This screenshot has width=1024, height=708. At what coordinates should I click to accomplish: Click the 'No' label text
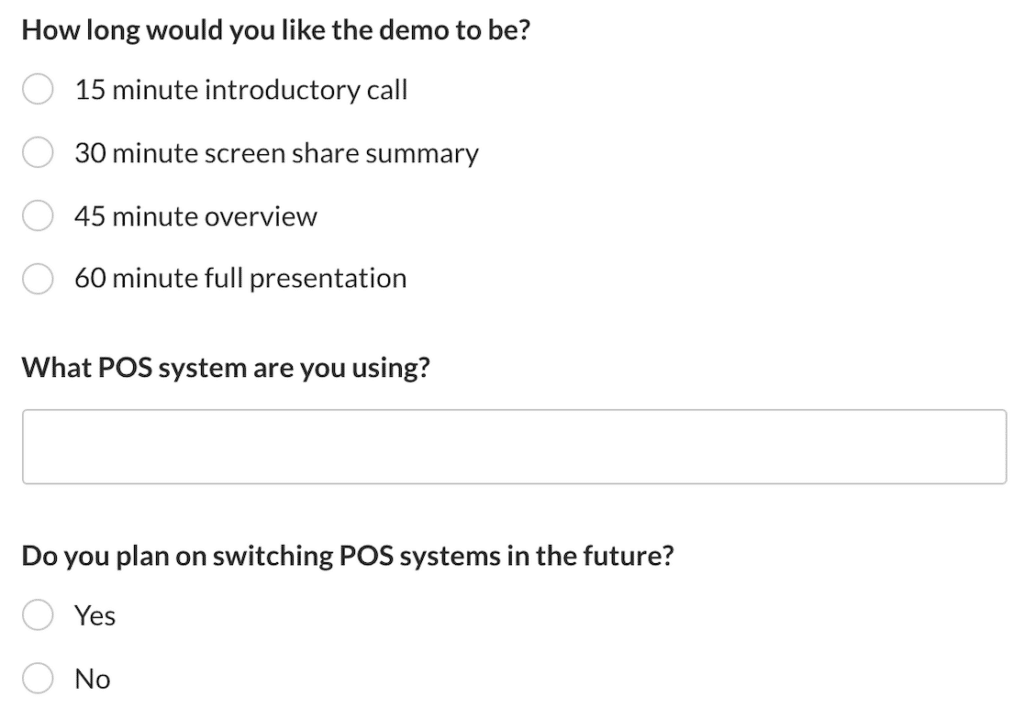92,679
